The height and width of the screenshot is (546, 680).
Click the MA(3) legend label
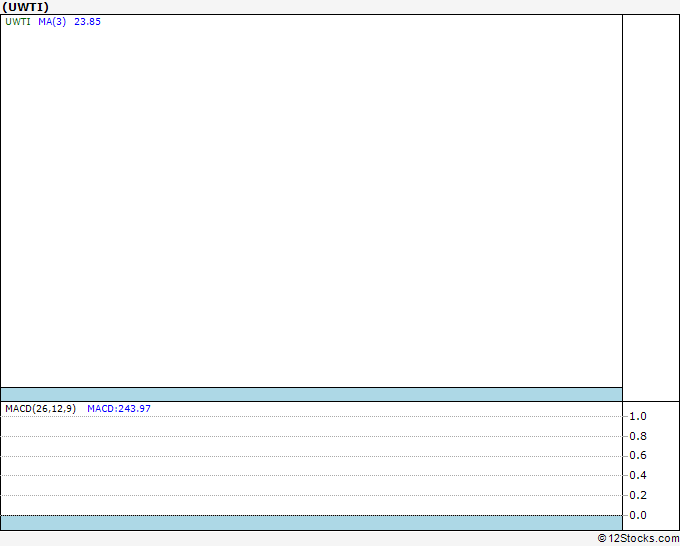click(52, 22)
